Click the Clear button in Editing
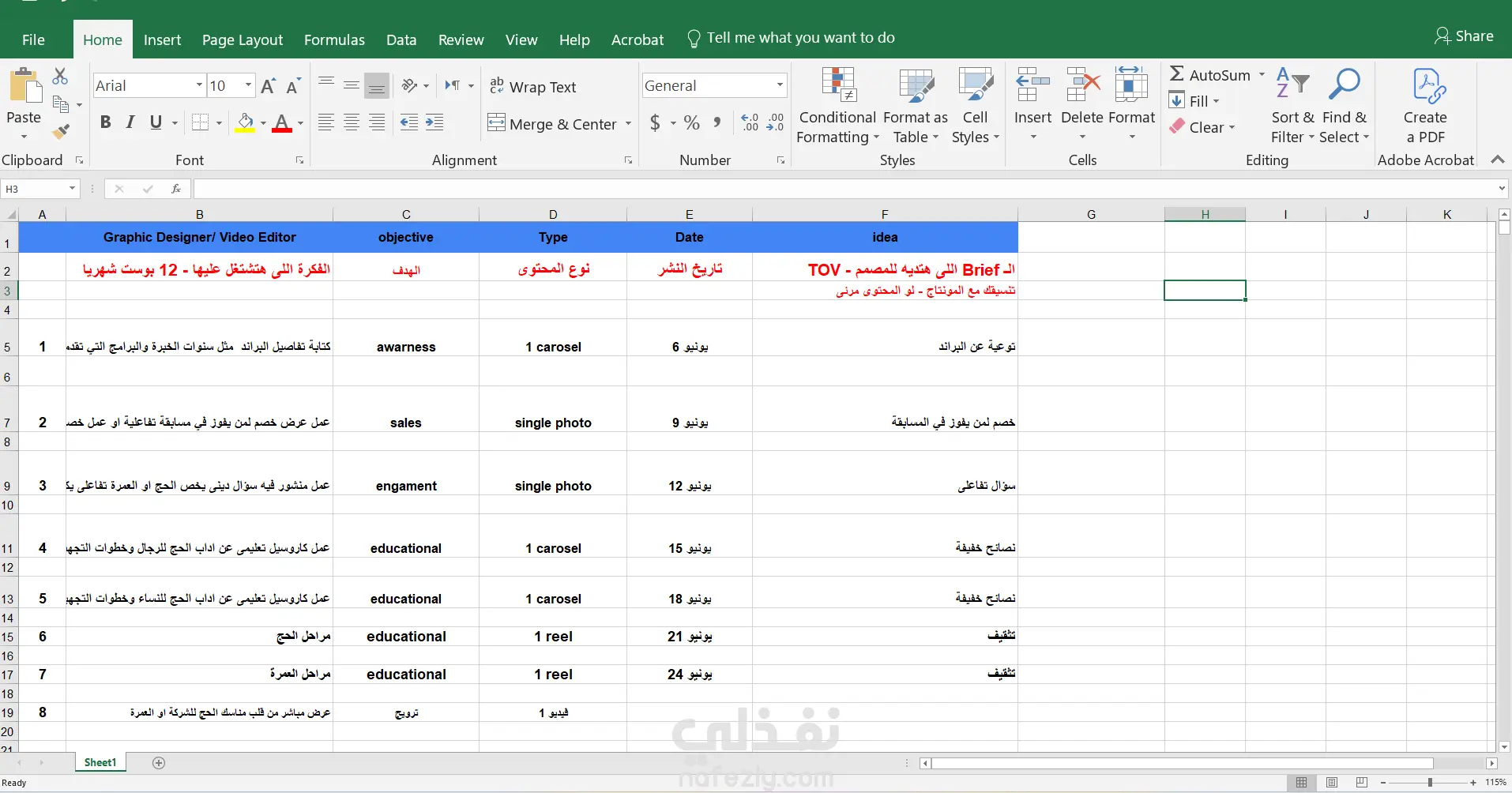 tap(1202, 127)
